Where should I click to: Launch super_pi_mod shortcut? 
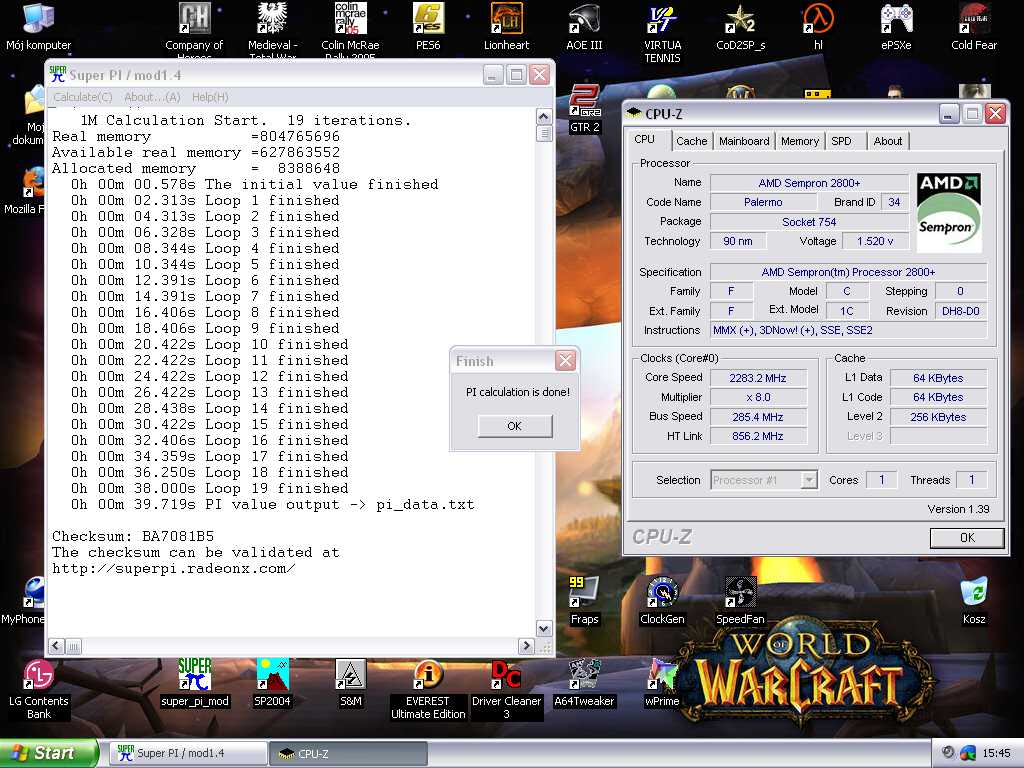[195, 683]
